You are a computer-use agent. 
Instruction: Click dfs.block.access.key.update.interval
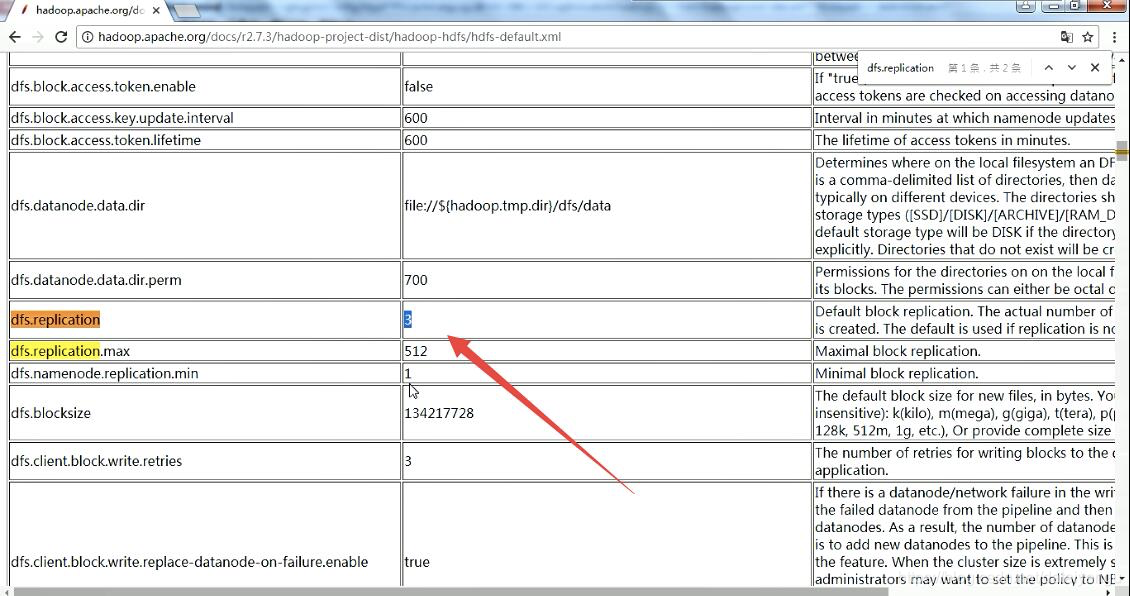click(122, 117)
